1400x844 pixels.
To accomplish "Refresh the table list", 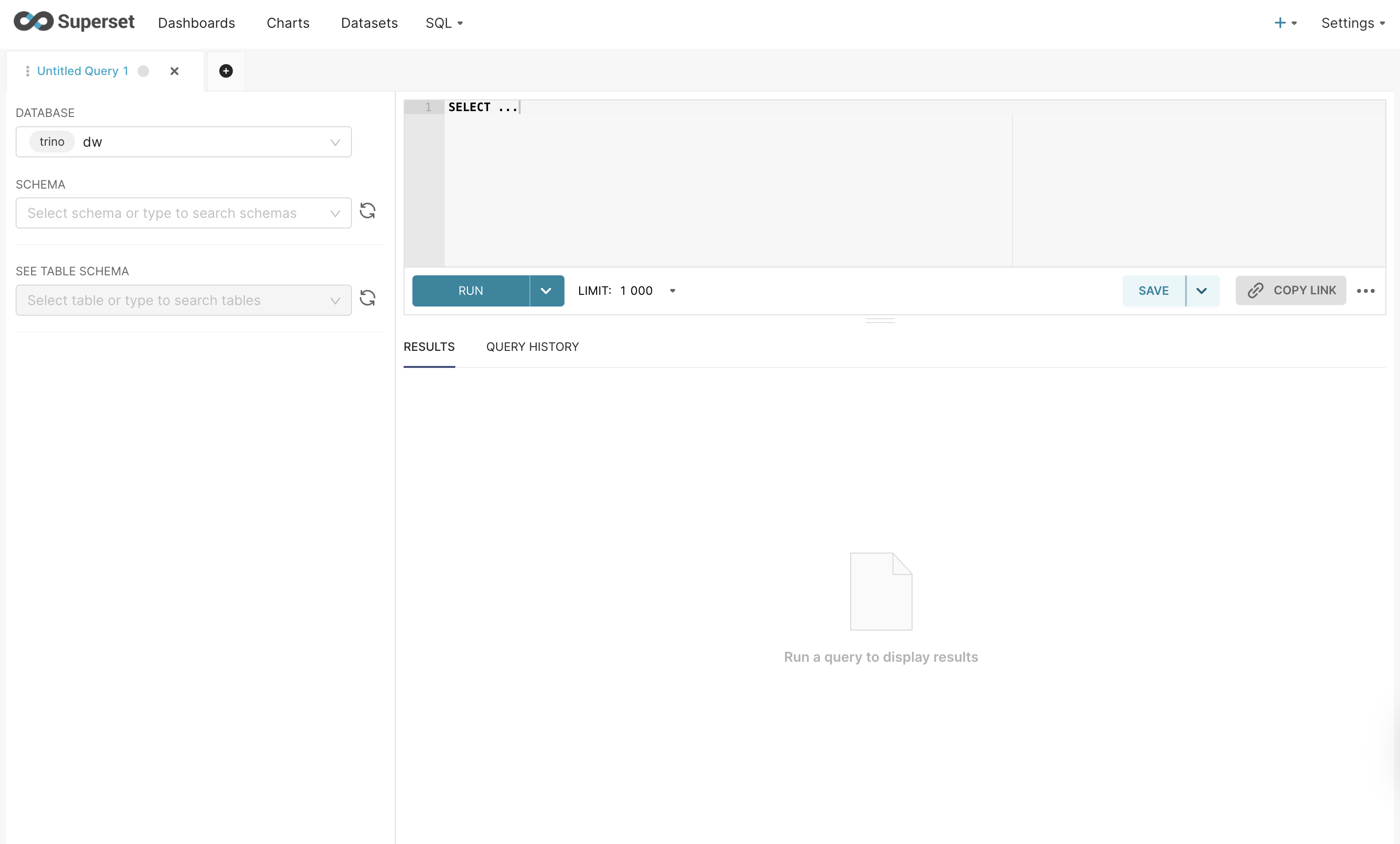I will [368, 298].
